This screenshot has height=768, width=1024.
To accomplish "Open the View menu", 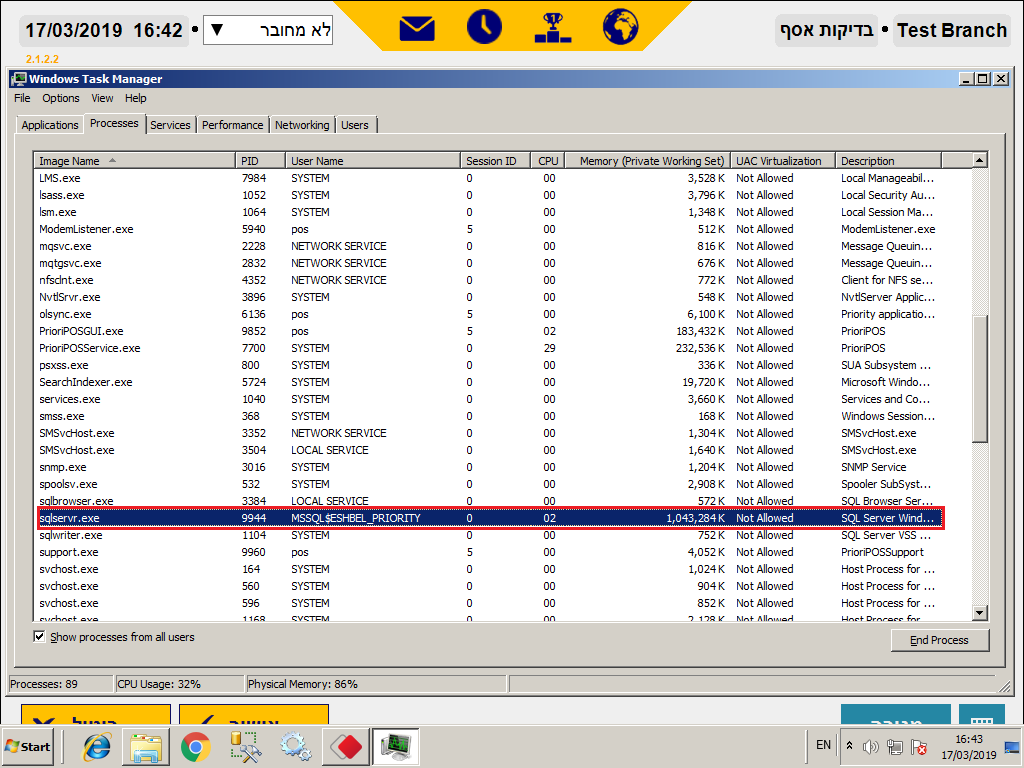I will tap(102, 98).
